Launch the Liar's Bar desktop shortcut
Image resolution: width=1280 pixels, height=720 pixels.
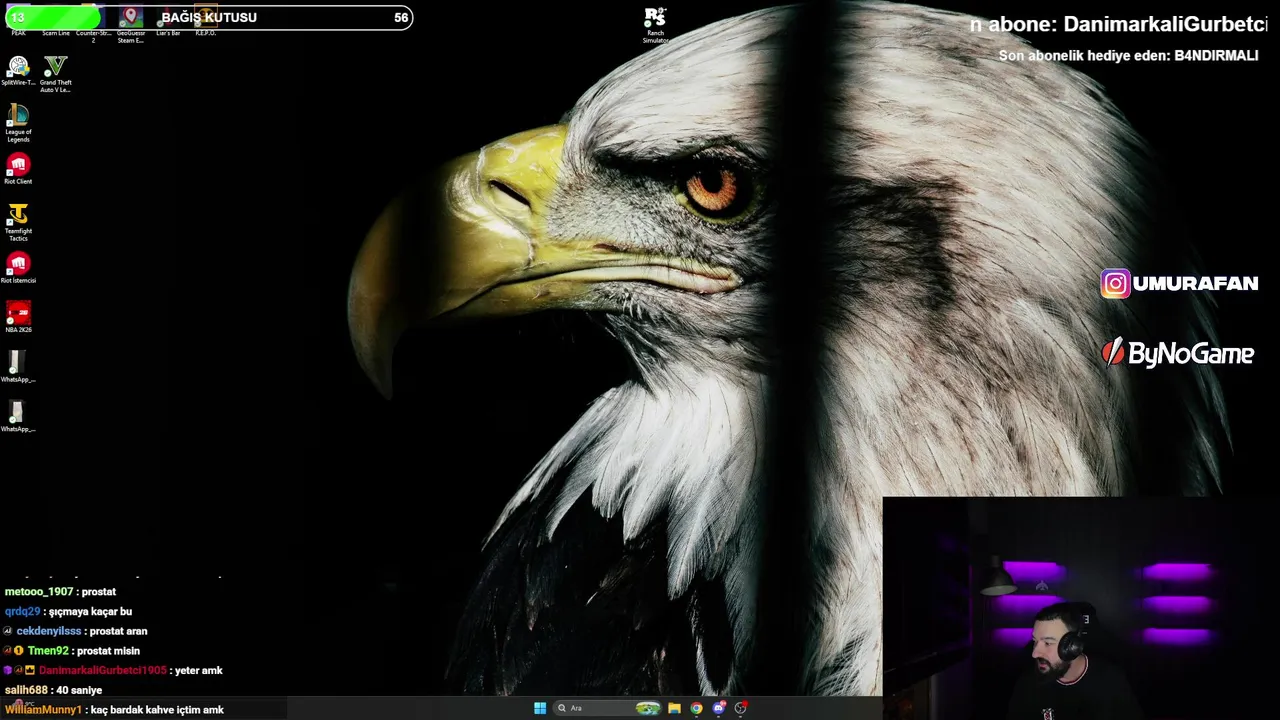point(168,22)
